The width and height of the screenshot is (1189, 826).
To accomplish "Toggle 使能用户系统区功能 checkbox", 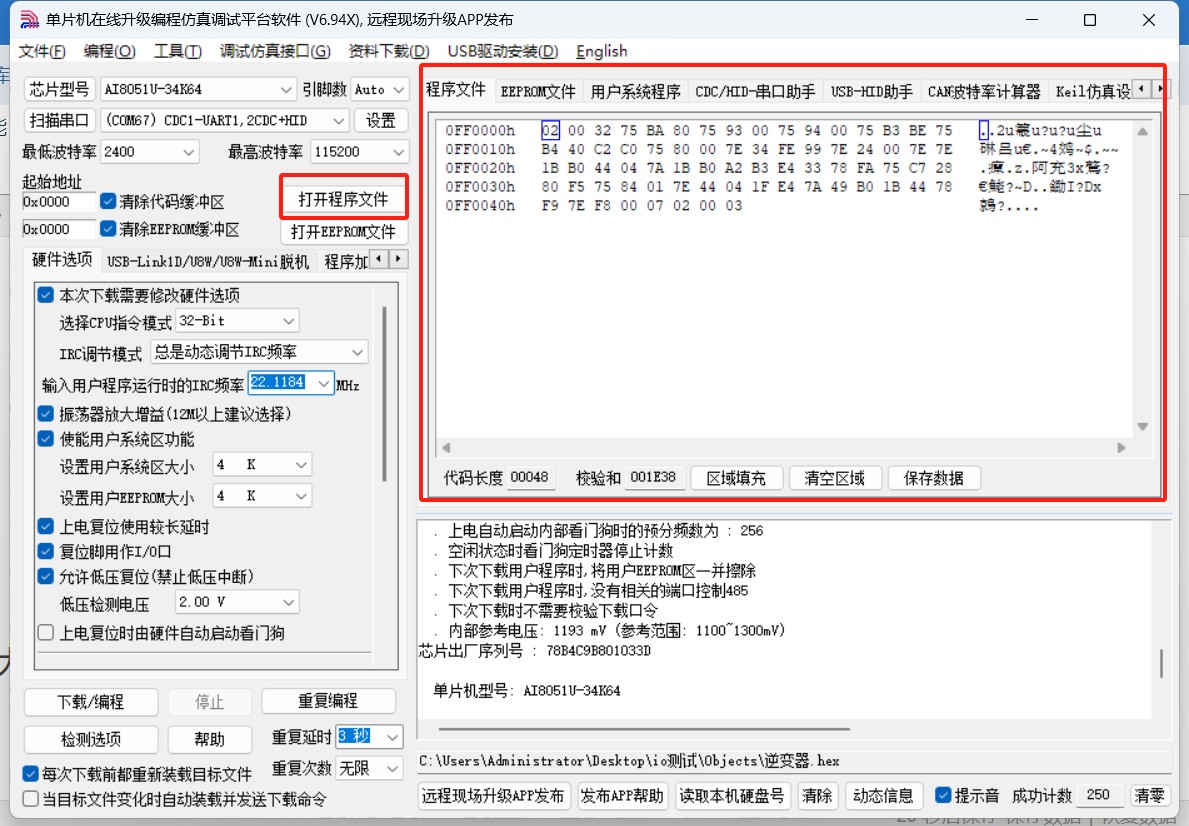I will pos(46,438).
